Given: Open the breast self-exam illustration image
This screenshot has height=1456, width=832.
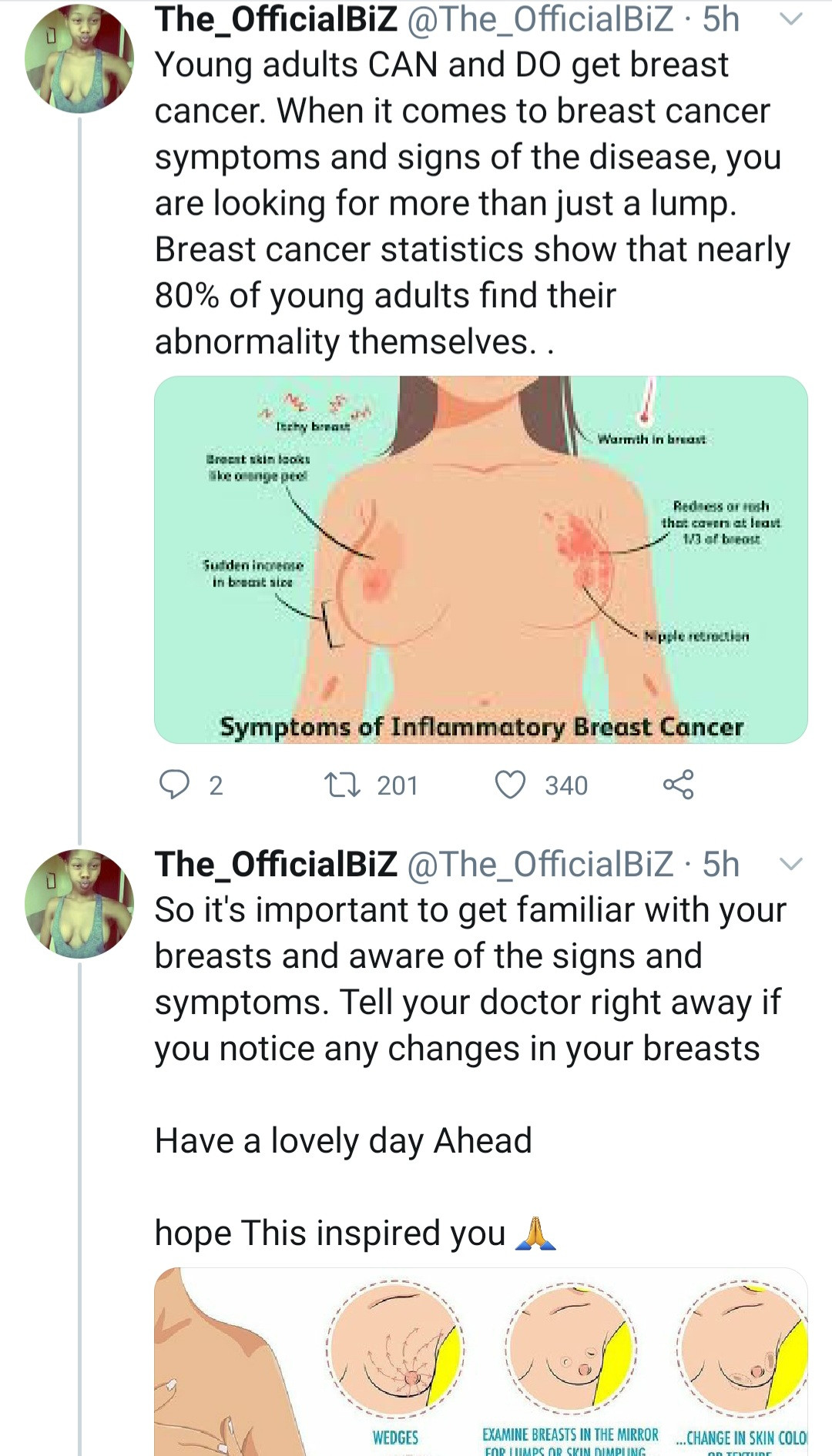Looking at the screenshot, I should pyautogui.click(x=481, y=1361).
